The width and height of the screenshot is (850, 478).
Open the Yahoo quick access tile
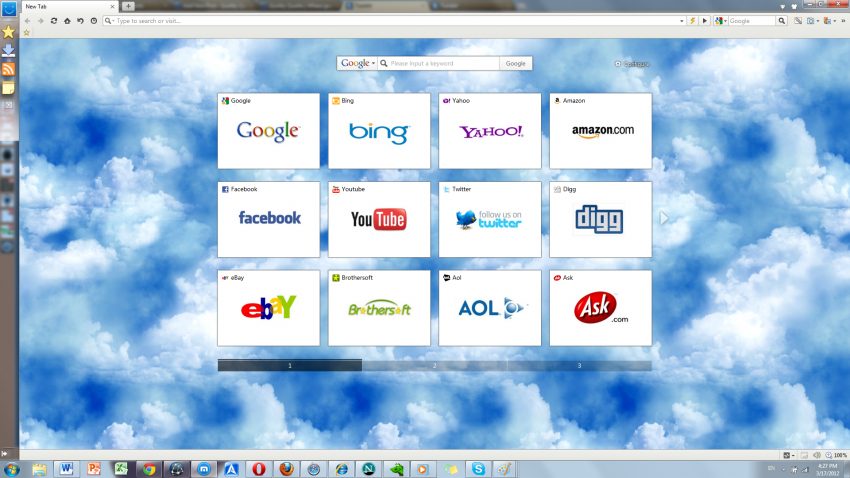[490, 131]
